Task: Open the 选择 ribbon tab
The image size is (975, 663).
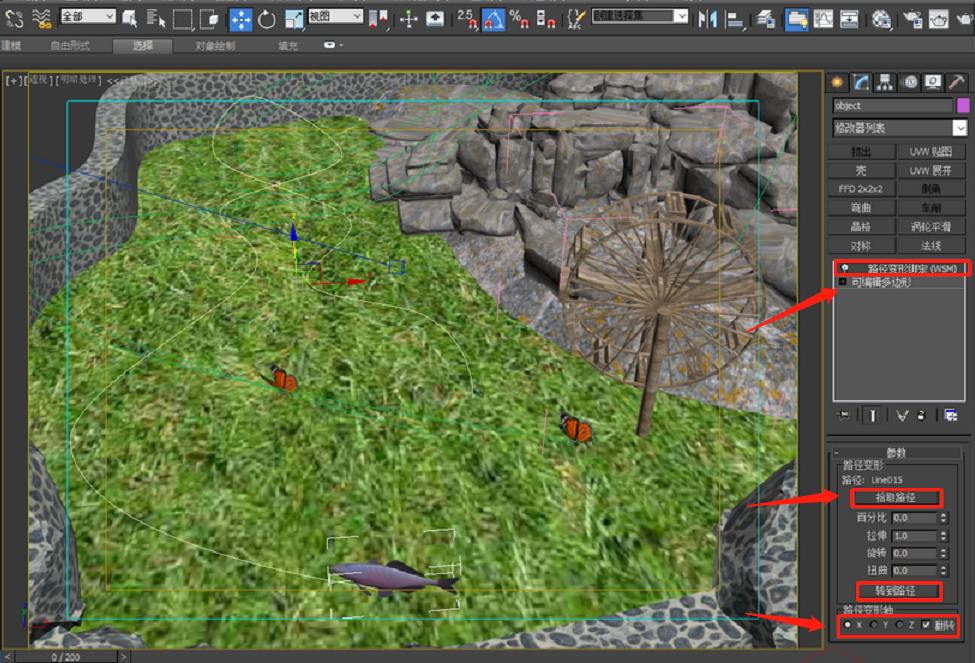Action: pyautogui.click(x=142, y=45)
